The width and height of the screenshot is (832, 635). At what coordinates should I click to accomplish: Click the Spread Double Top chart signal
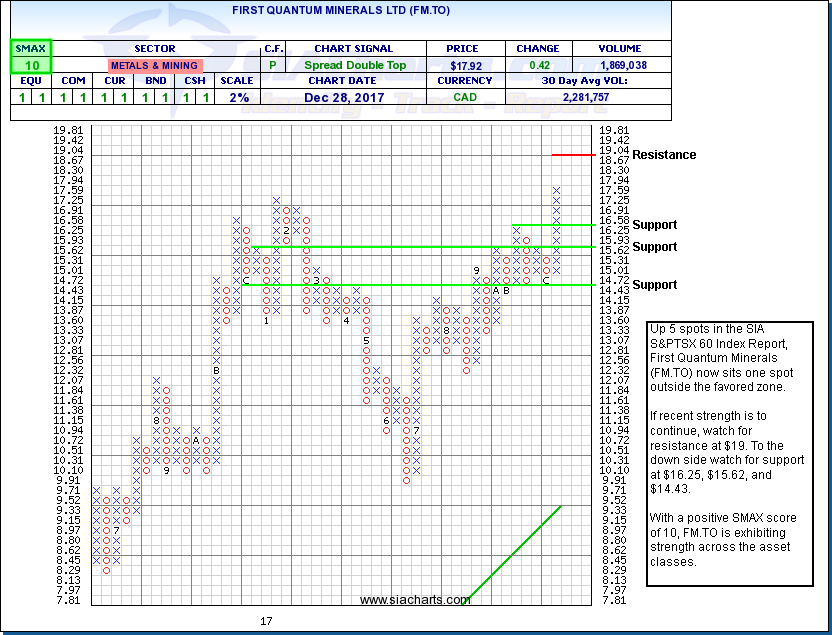click(x=356, y=65)
